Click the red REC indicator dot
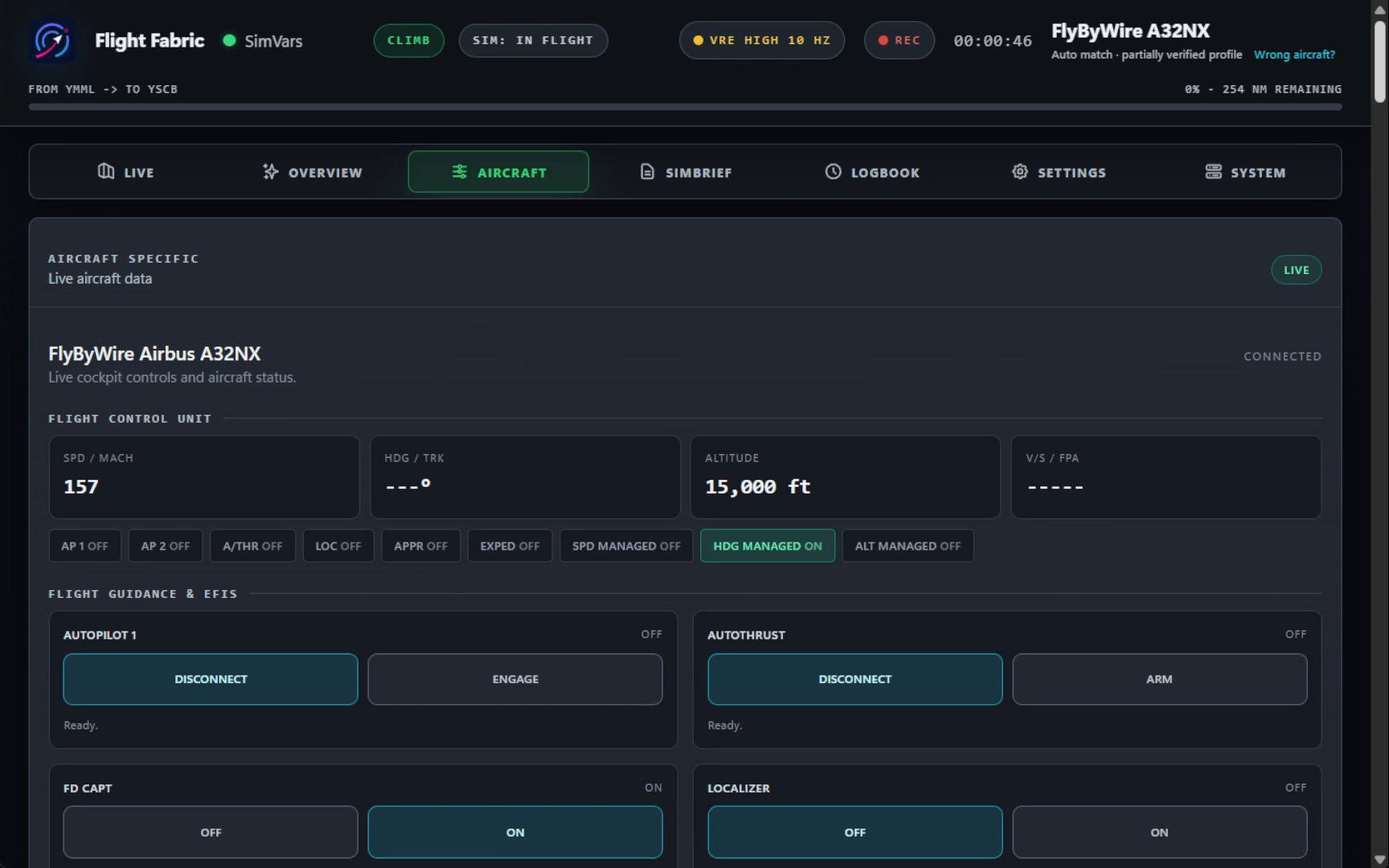Image resolution: width=1389 pixels, height=868 pixels. coord(883,40)
